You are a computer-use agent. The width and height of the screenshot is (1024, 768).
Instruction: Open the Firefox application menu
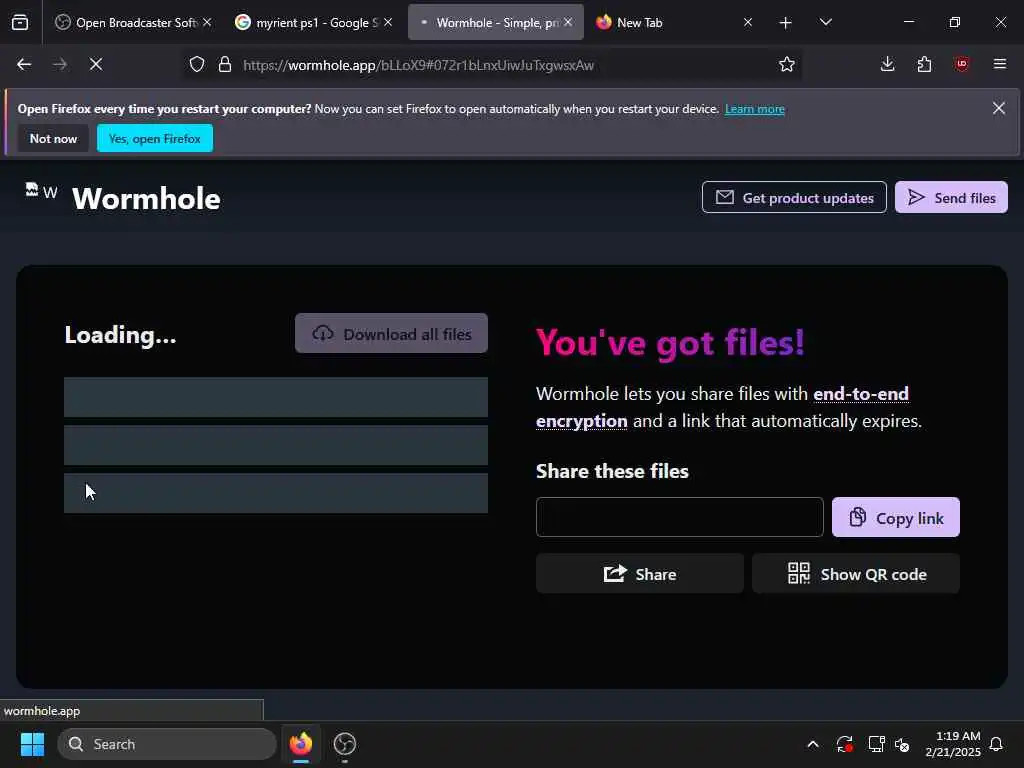[x=999, y=64]
